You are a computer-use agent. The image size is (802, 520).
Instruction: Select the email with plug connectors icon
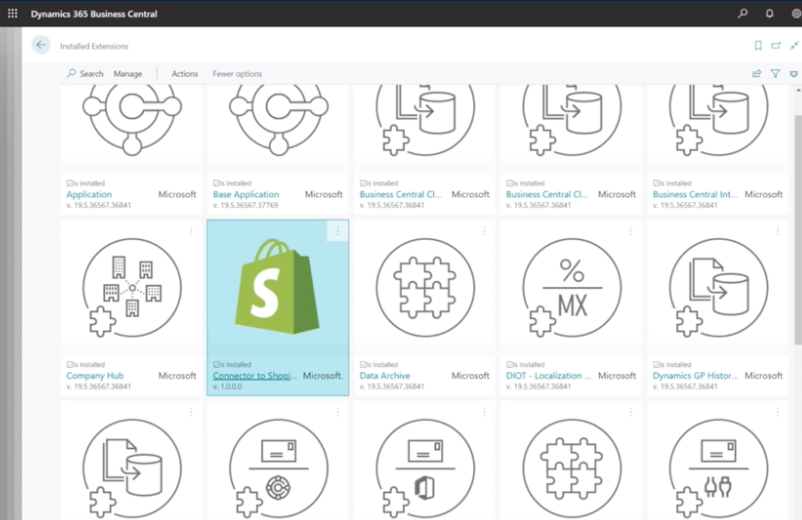pos(718,469)
